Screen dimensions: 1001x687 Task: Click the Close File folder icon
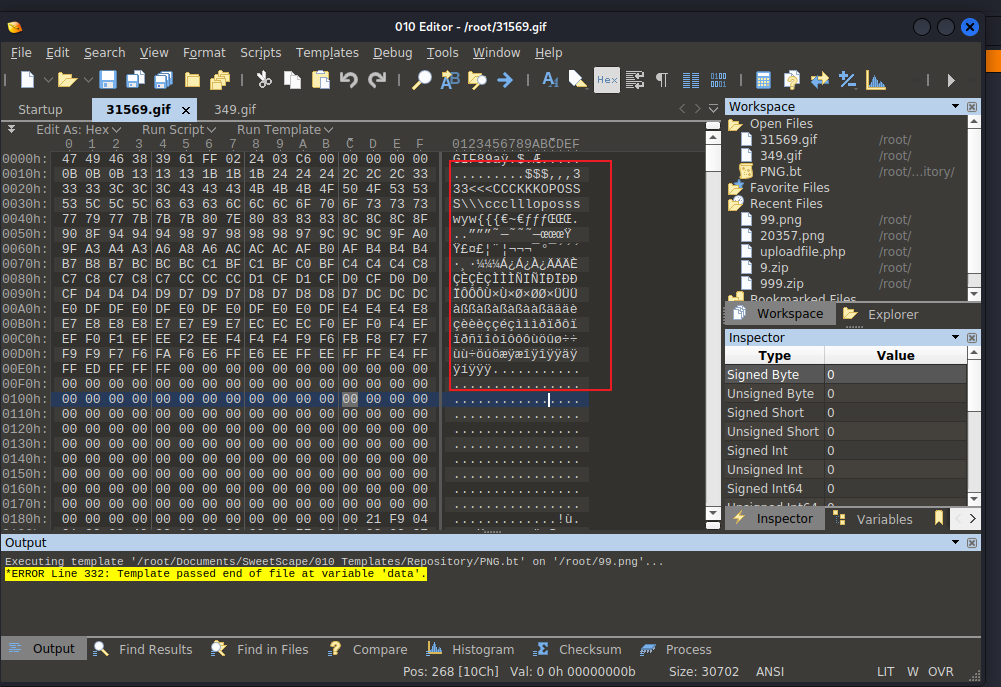pyautogui.click(x=192, y=80)
